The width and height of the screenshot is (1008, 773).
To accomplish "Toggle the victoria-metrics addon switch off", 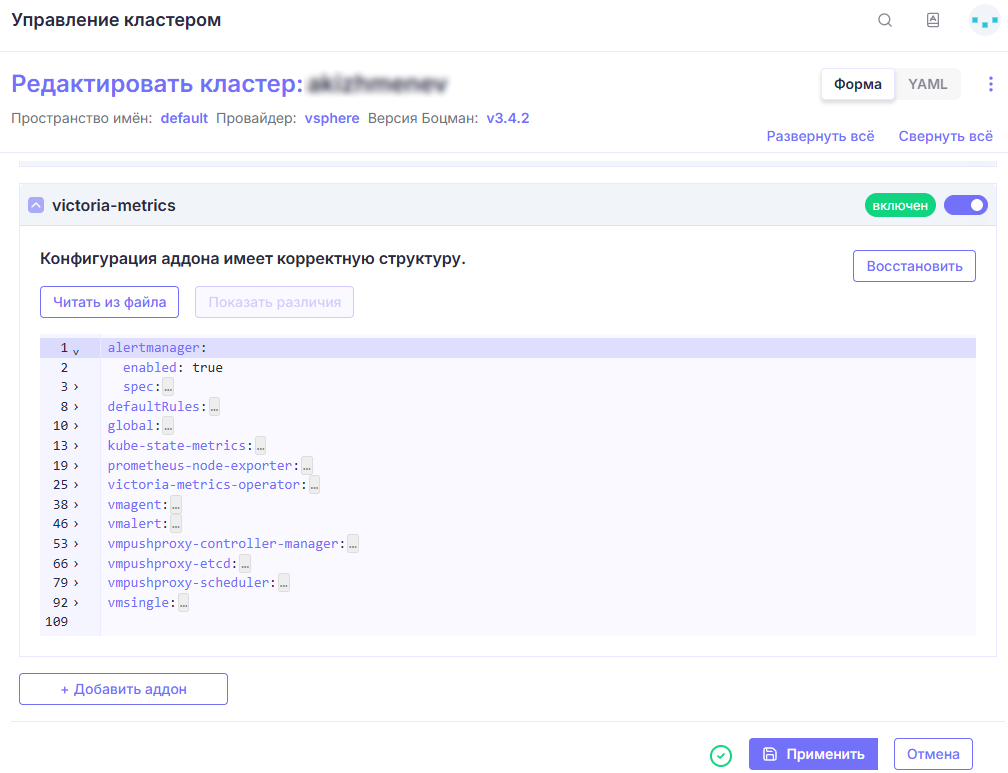I will point(966,205).
